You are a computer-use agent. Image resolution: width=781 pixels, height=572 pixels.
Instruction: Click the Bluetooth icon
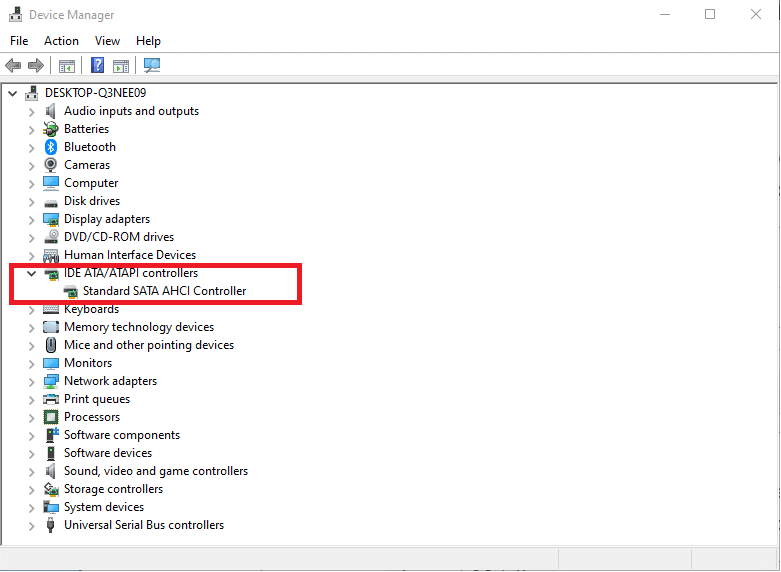click(x=51, y=147)
